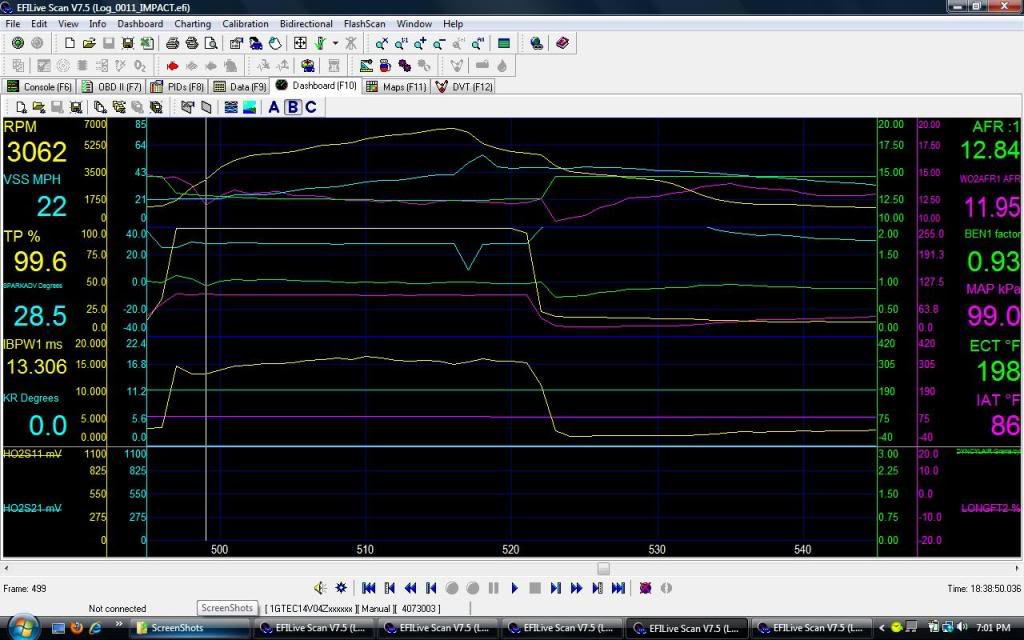Open print preview with the magnifier-page icon
This screenshot has height=640, width=1024.
coord(211,43)
